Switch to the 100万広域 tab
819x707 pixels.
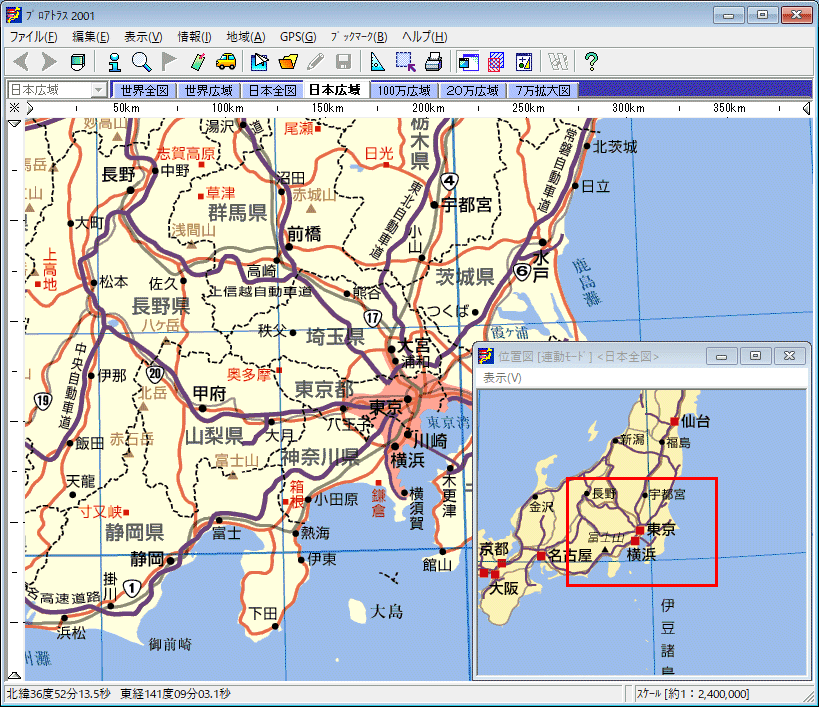pos(405,90)
